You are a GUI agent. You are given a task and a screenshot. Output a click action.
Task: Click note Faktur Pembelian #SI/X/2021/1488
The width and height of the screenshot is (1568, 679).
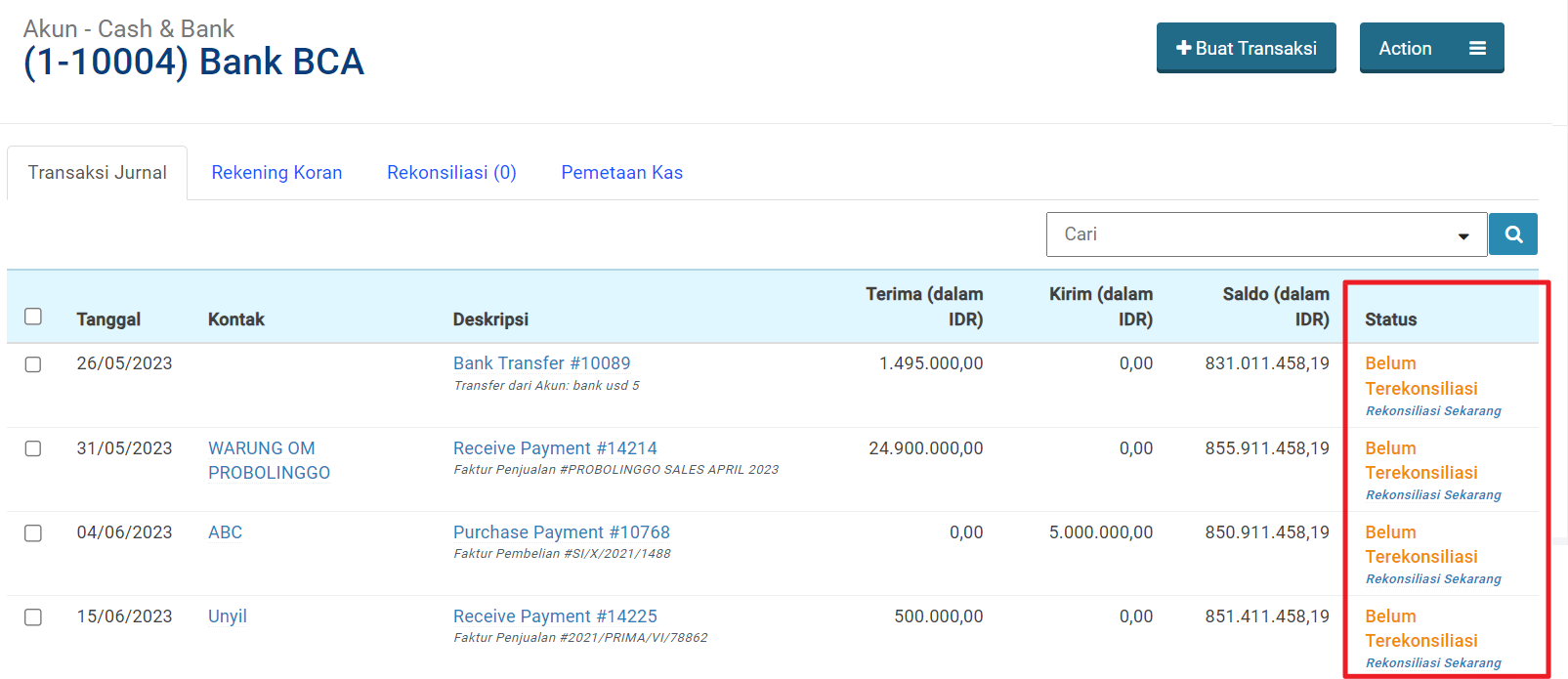point(562,554)
